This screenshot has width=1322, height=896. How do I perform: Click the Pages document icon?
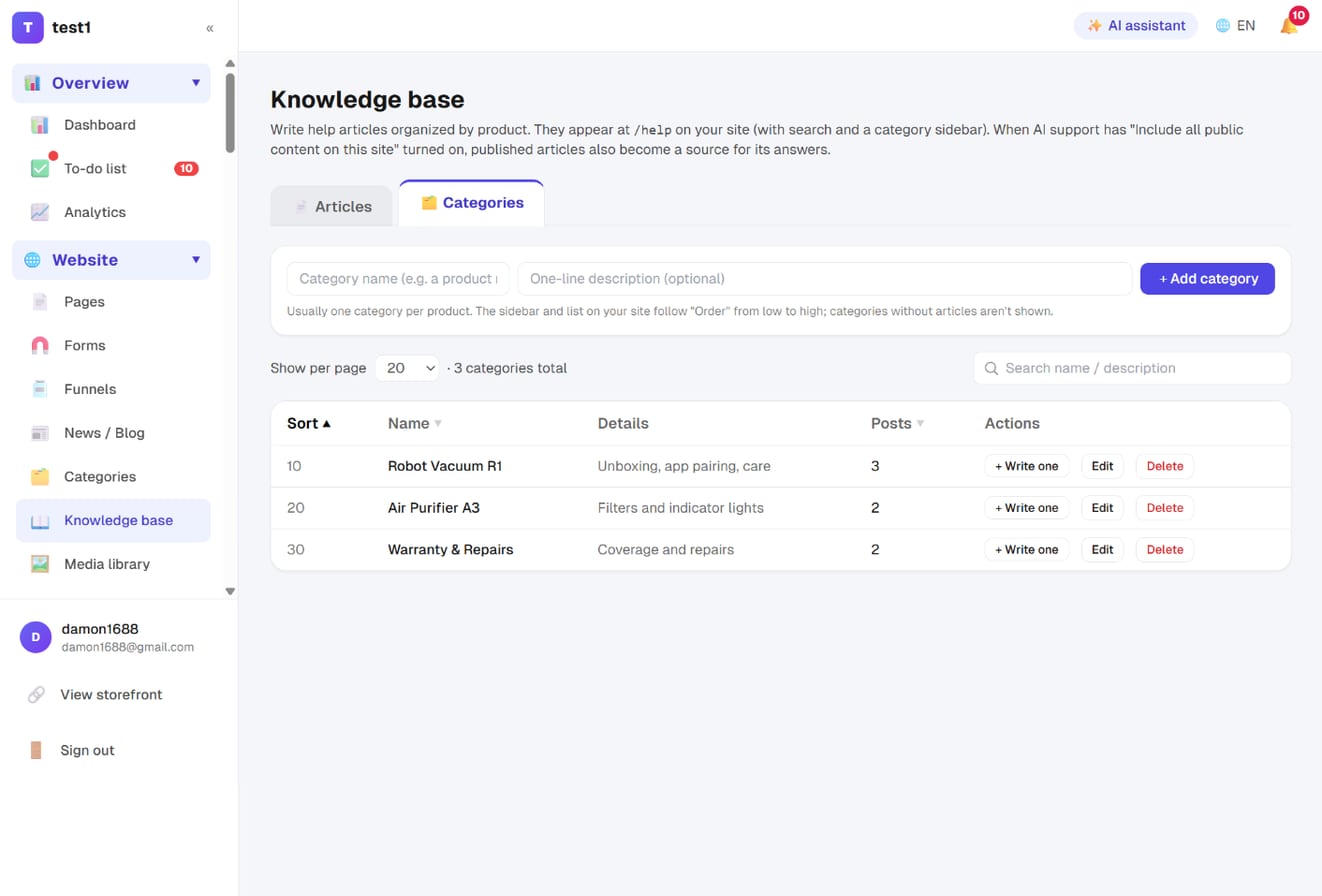click(x=40, y=302)
